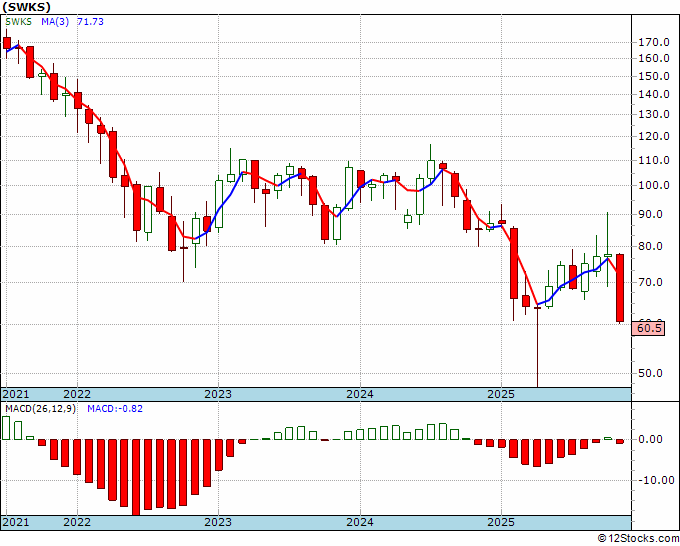The width and height of the screenshot is (680, 546).
Task: Click the latest red candlestick closing near 60.5
Action: point(620,288)
